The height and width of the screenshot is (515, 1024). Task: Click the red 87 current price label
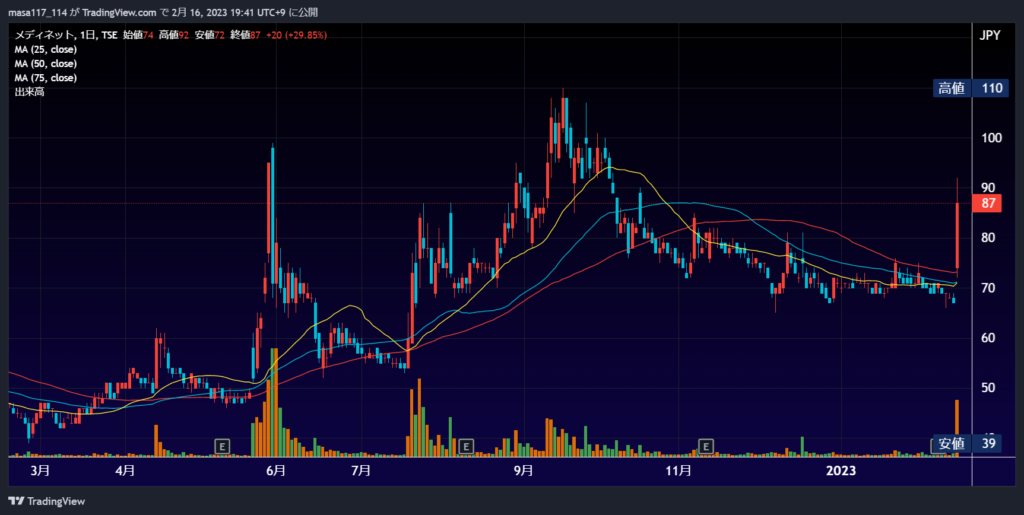coord(988,204)
